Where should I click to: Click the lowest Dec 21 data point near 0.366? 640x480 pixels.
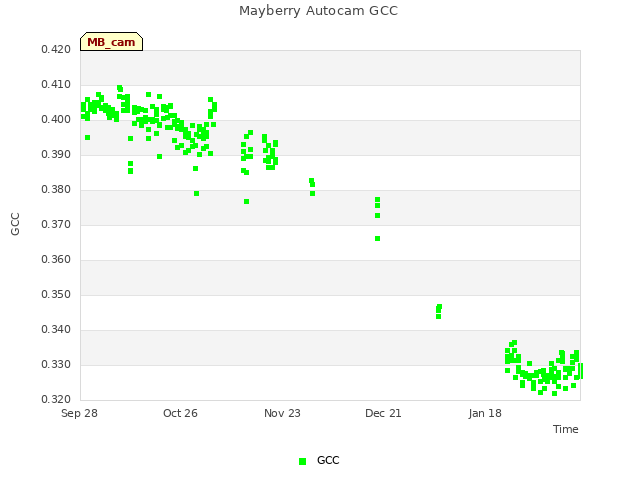click(x=378, y=238)
